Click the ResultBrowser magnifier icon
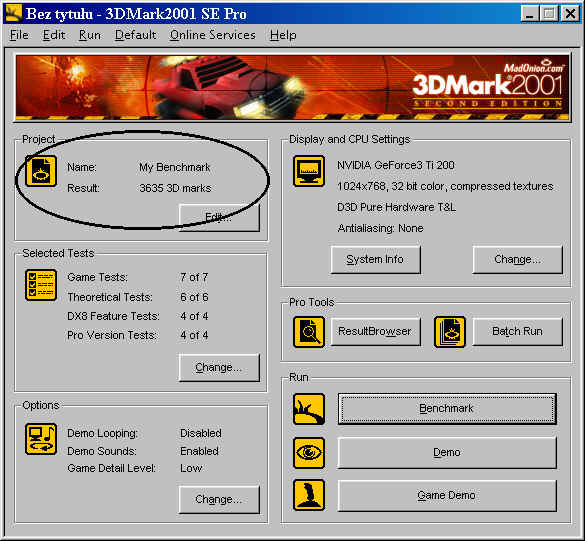Screen dimensions: 585x541 point(309,332)
